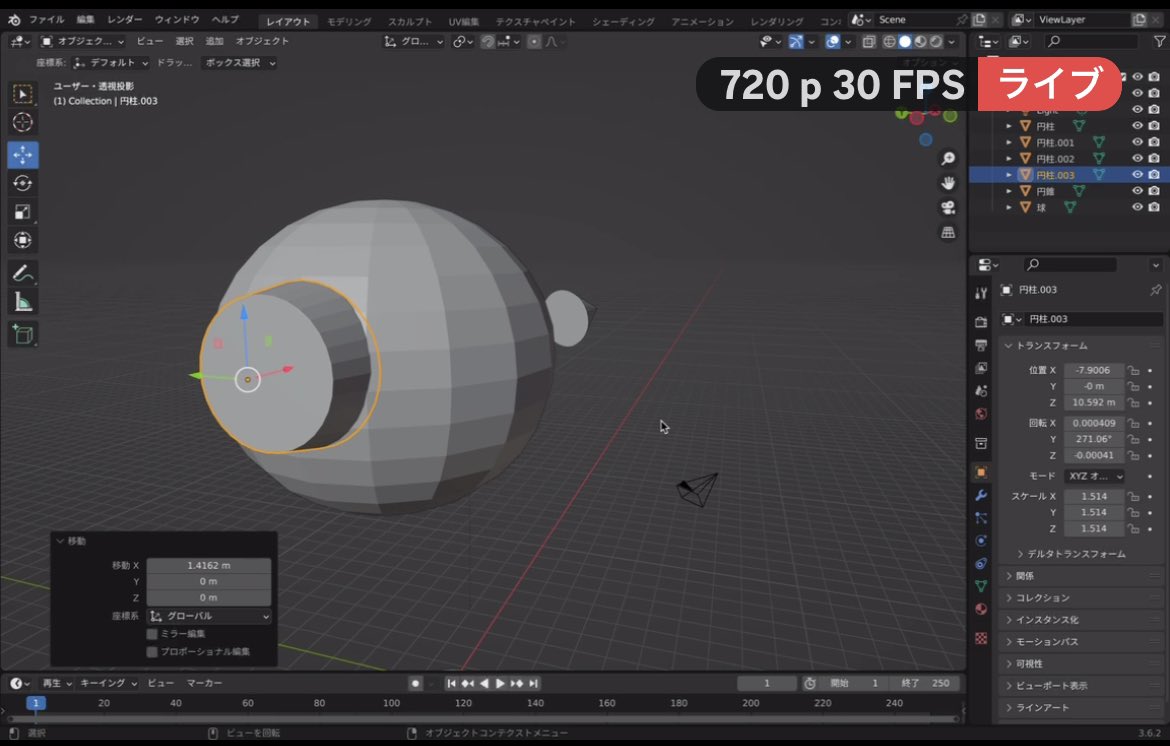The image size is (1170, 746).
Task: Open the Physics properties tab
Action: [x=981, y=541]
